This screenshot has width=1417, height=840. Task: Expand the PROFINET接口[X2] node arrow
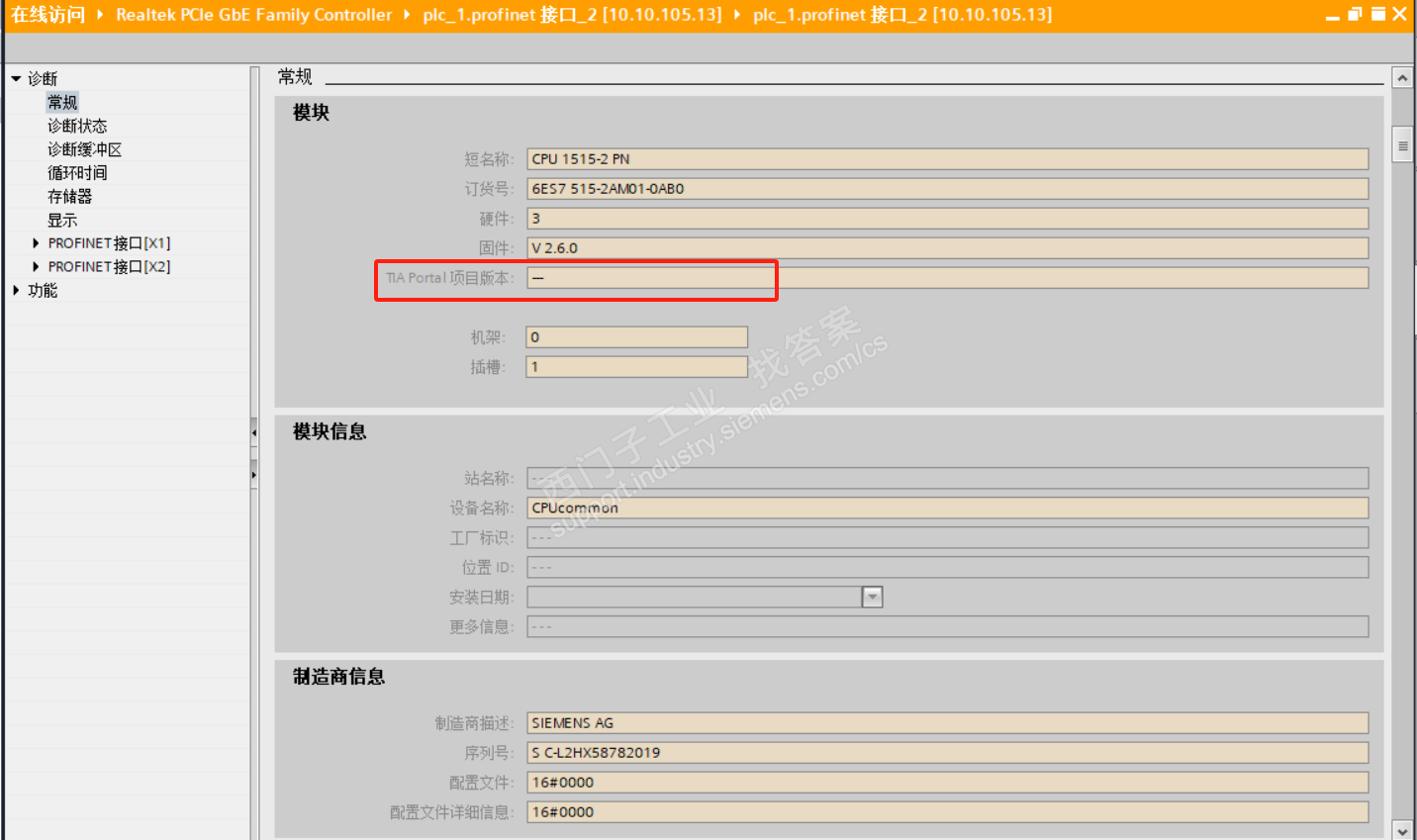coord(36,267)
